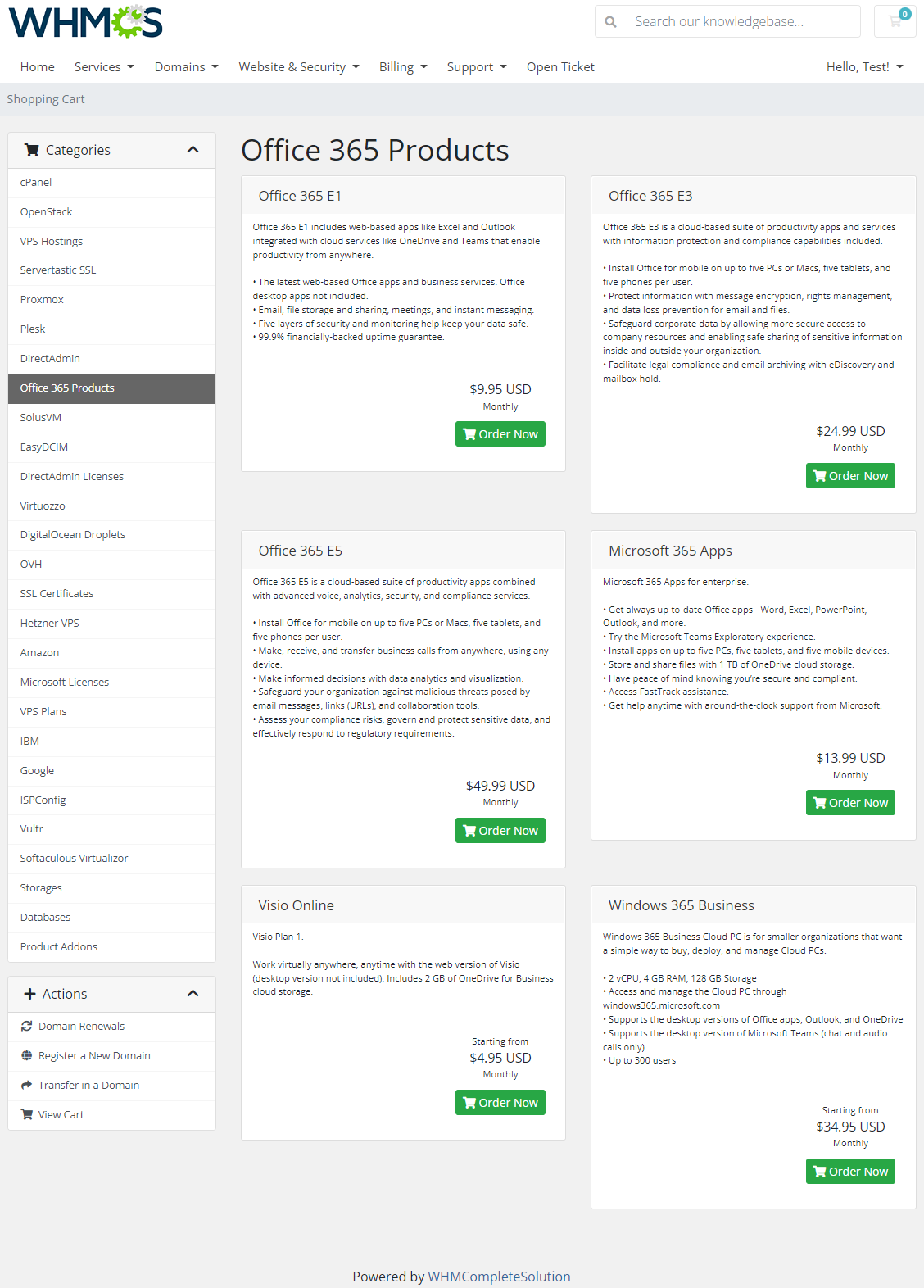Click the Office 365 E1 card title
Screen dimensions: 924x1288
pos(300,196)
